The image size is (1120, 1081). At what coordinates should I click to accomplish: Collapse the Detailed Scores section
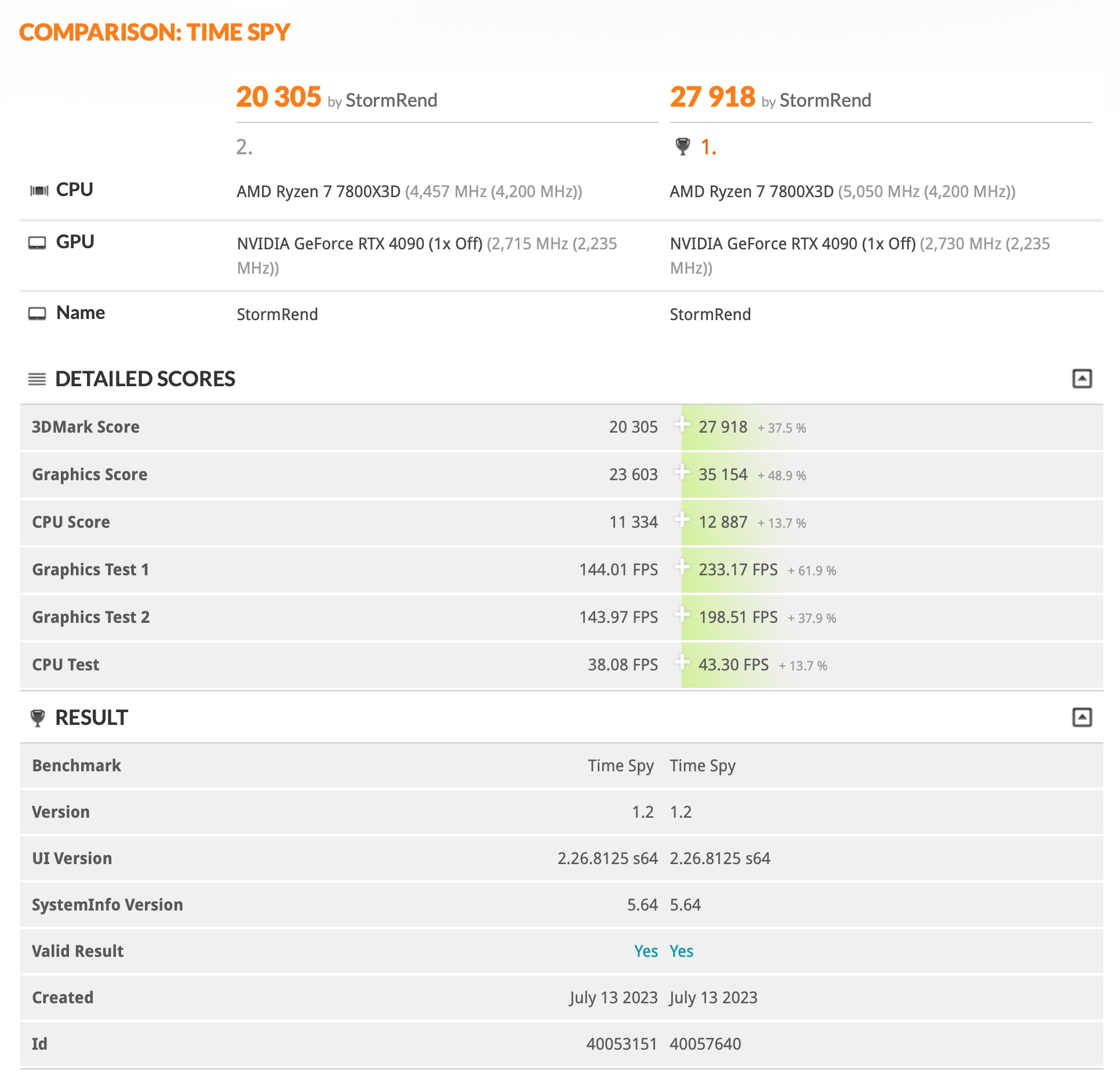pyautogui.click(x=1082, y=379)
